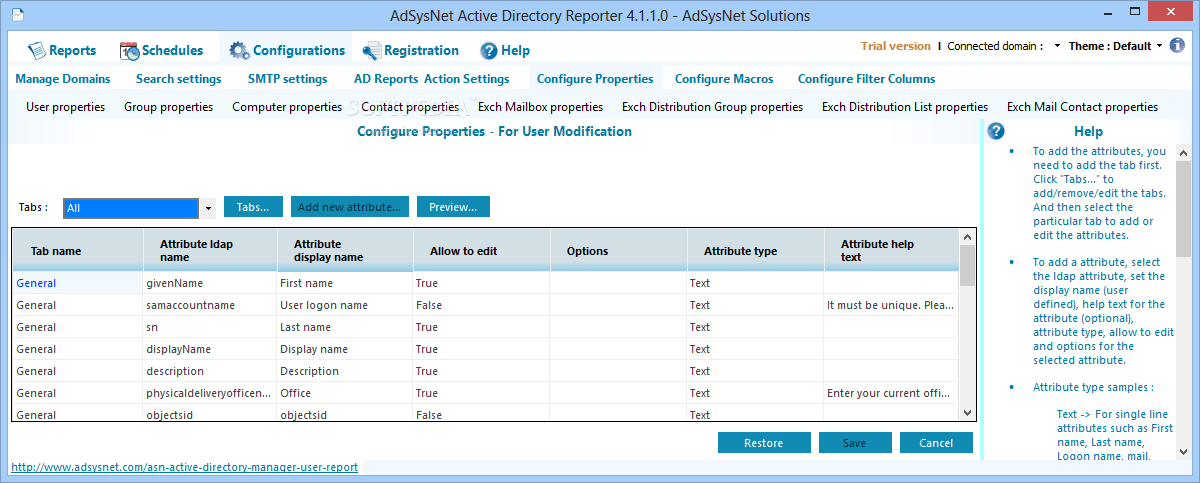1200x483 pixels.
Task: Switch to Manage Domains tab
Action: 63,78
